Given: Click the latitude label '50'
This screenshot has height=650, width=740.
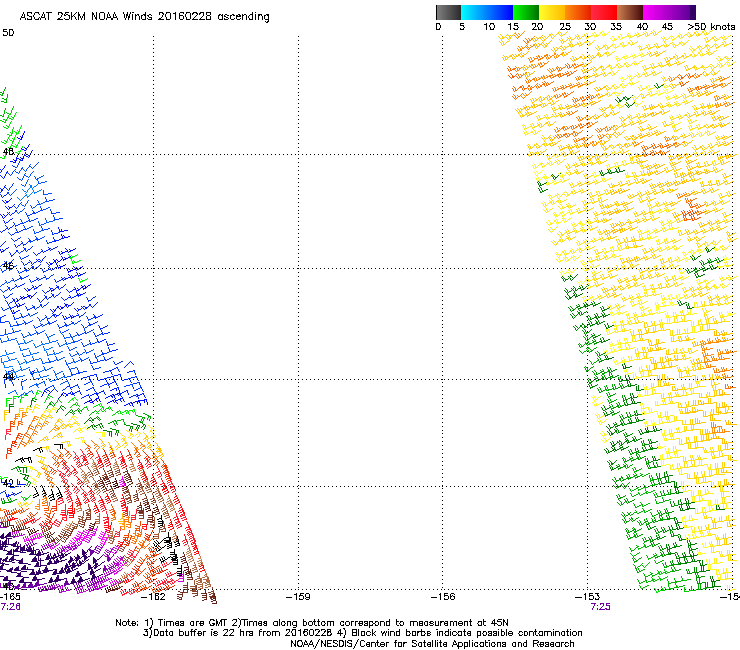Looking at the screenshot, I should pyautogui.click(x=8, y=33).
